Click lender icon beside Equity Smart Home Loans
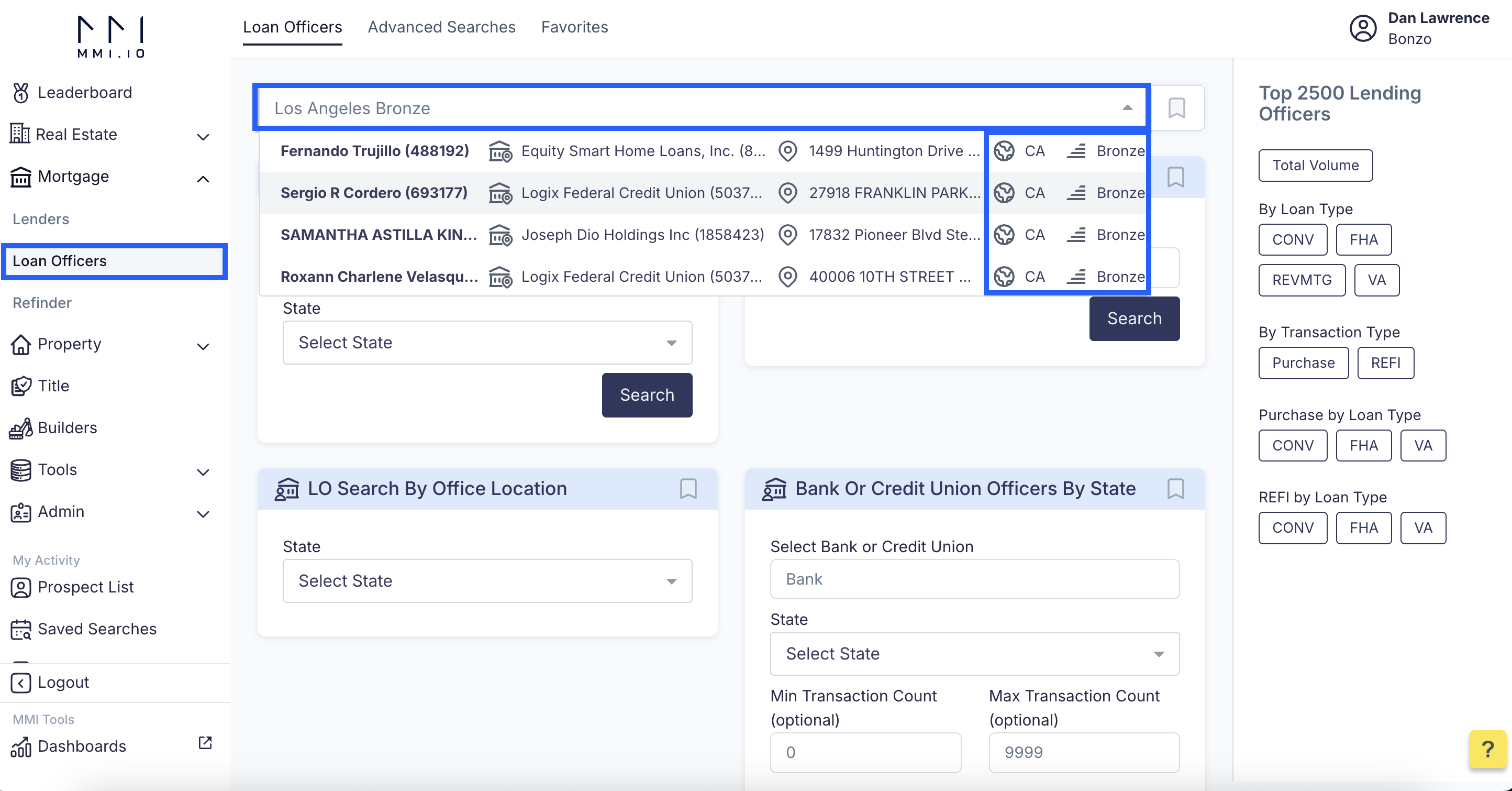1512x791 pixels. 501,151
